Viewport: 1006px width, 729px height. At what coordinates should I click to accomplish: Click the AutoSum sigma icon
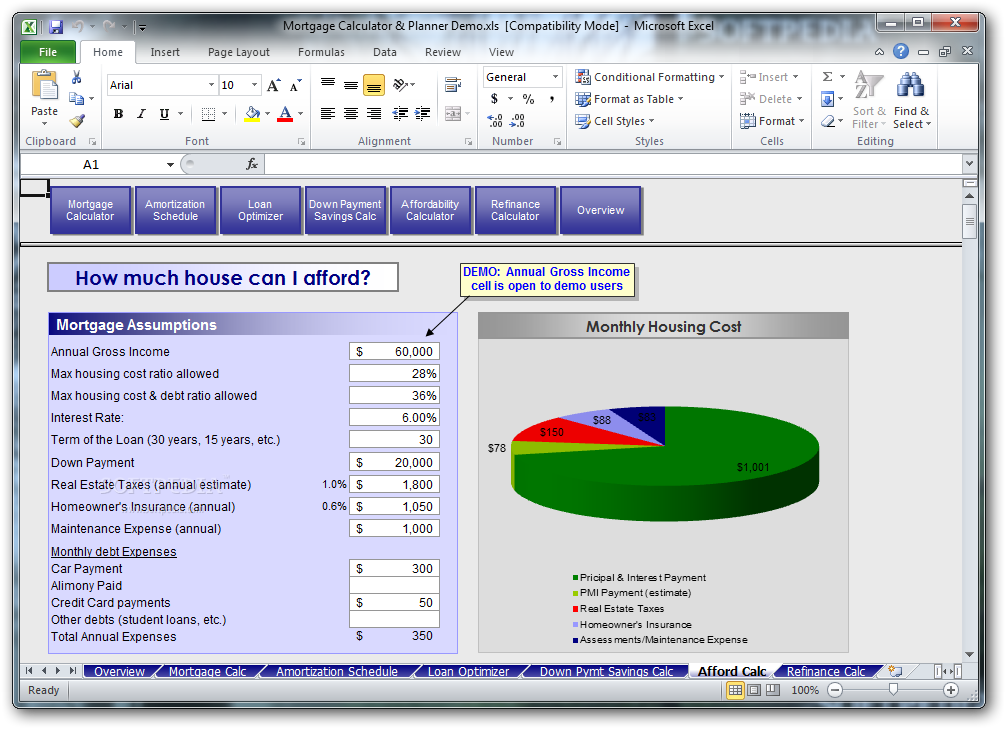(828, 77)
